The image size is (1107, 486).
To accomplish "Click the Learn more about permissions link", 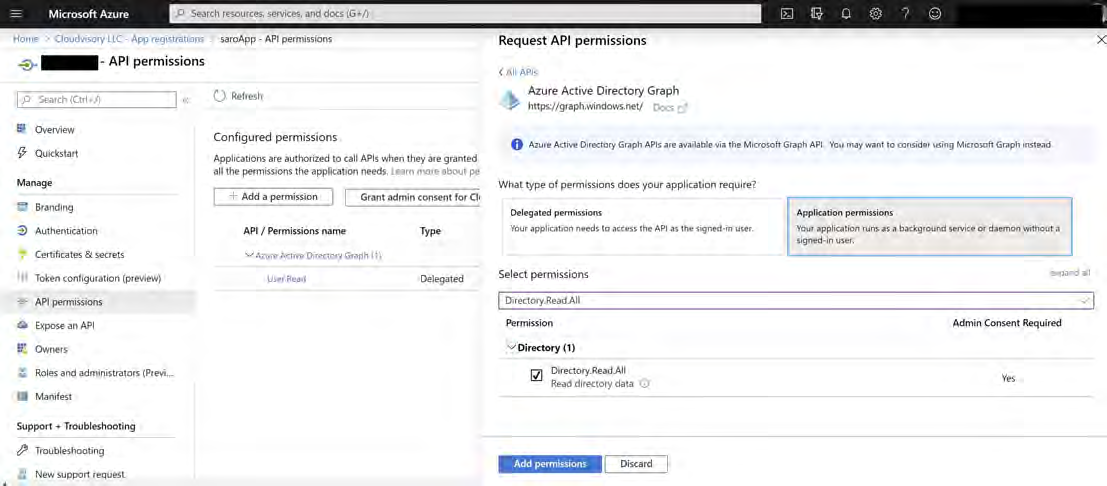I will click(x=436, y=171).
